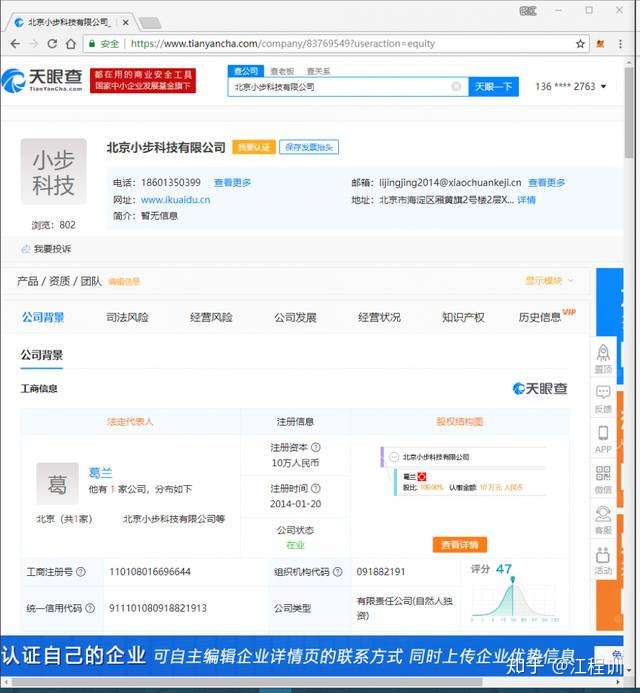Viewport: 640px width, 693px height.
Task: Select the 查公司 search tab
Action: pos(246,71)
